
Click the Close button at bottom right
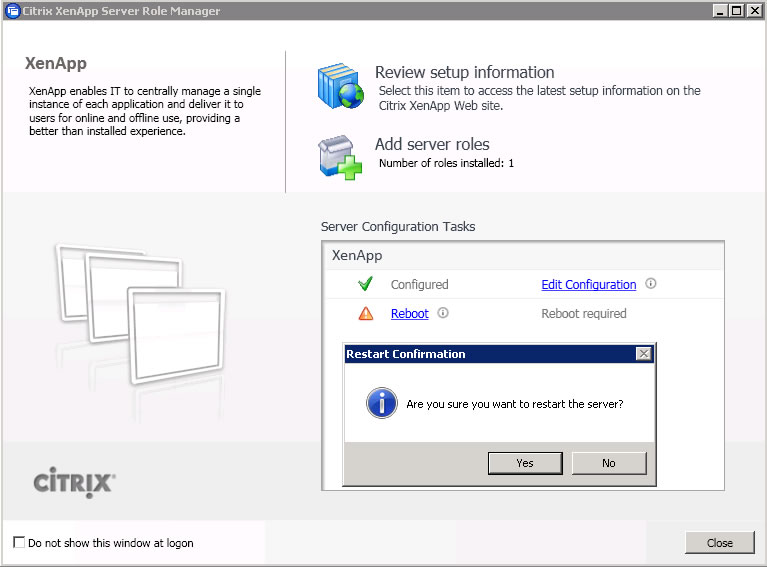point(720,543)
